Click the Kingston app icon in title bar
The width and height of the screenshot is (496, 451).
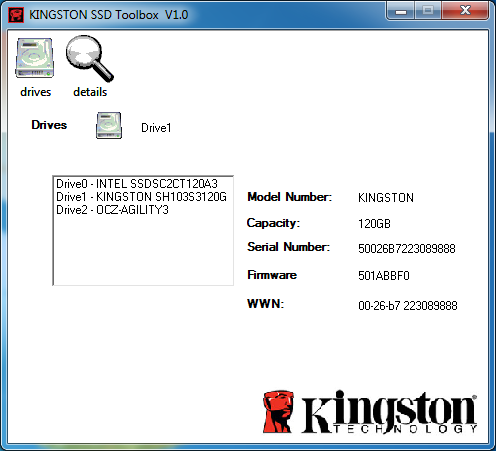[x=16, y=15]
